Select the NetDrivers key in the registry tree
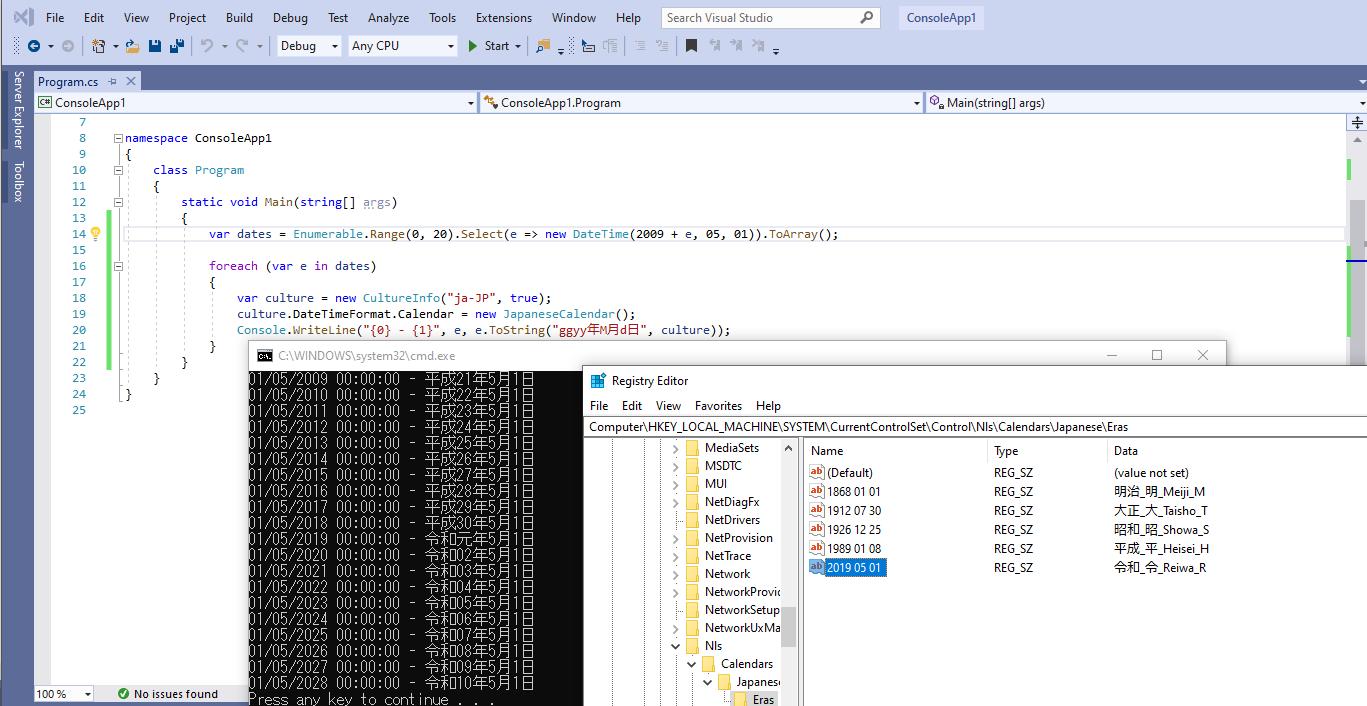 tap(732, 520)
